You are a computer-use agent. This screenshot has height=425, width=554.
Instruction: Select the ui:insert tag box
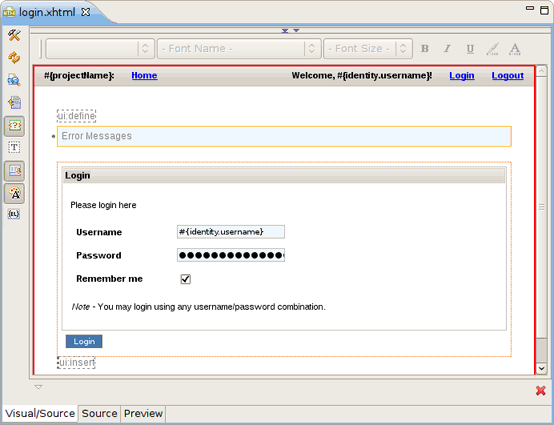(76, 363)
